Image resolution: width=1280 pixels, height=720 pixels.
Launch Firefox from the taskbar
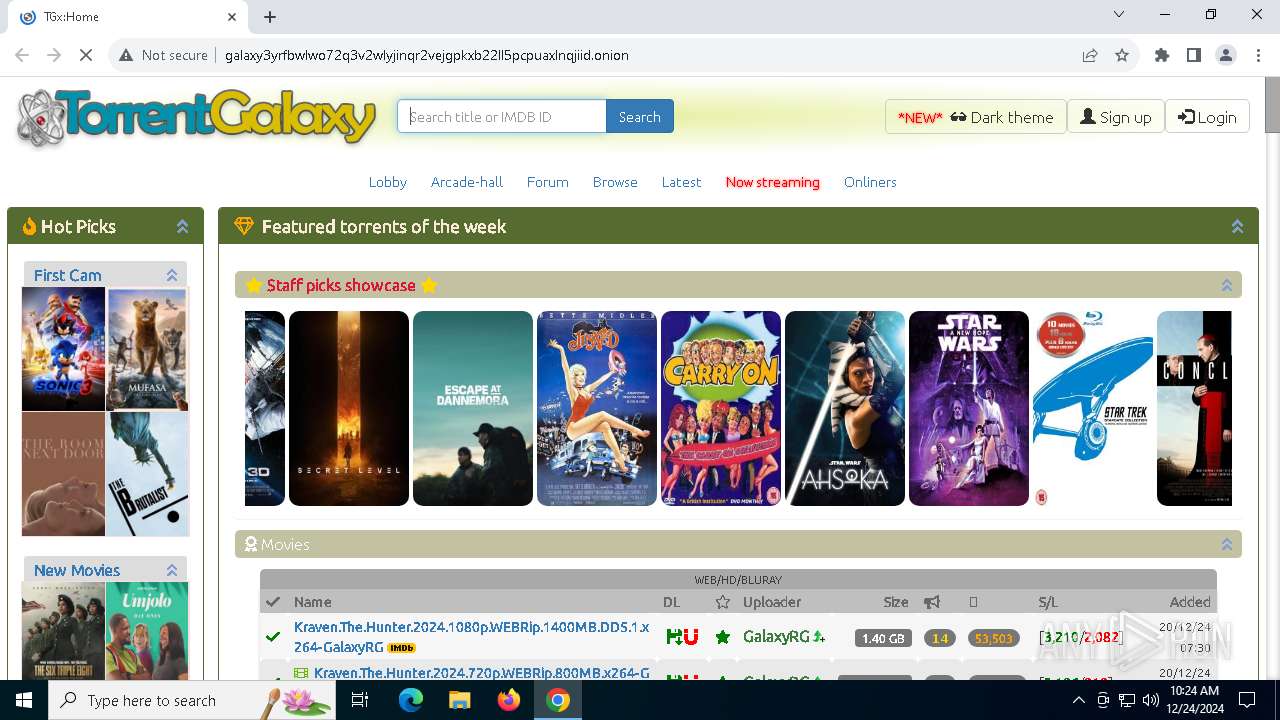coord(509,700)
